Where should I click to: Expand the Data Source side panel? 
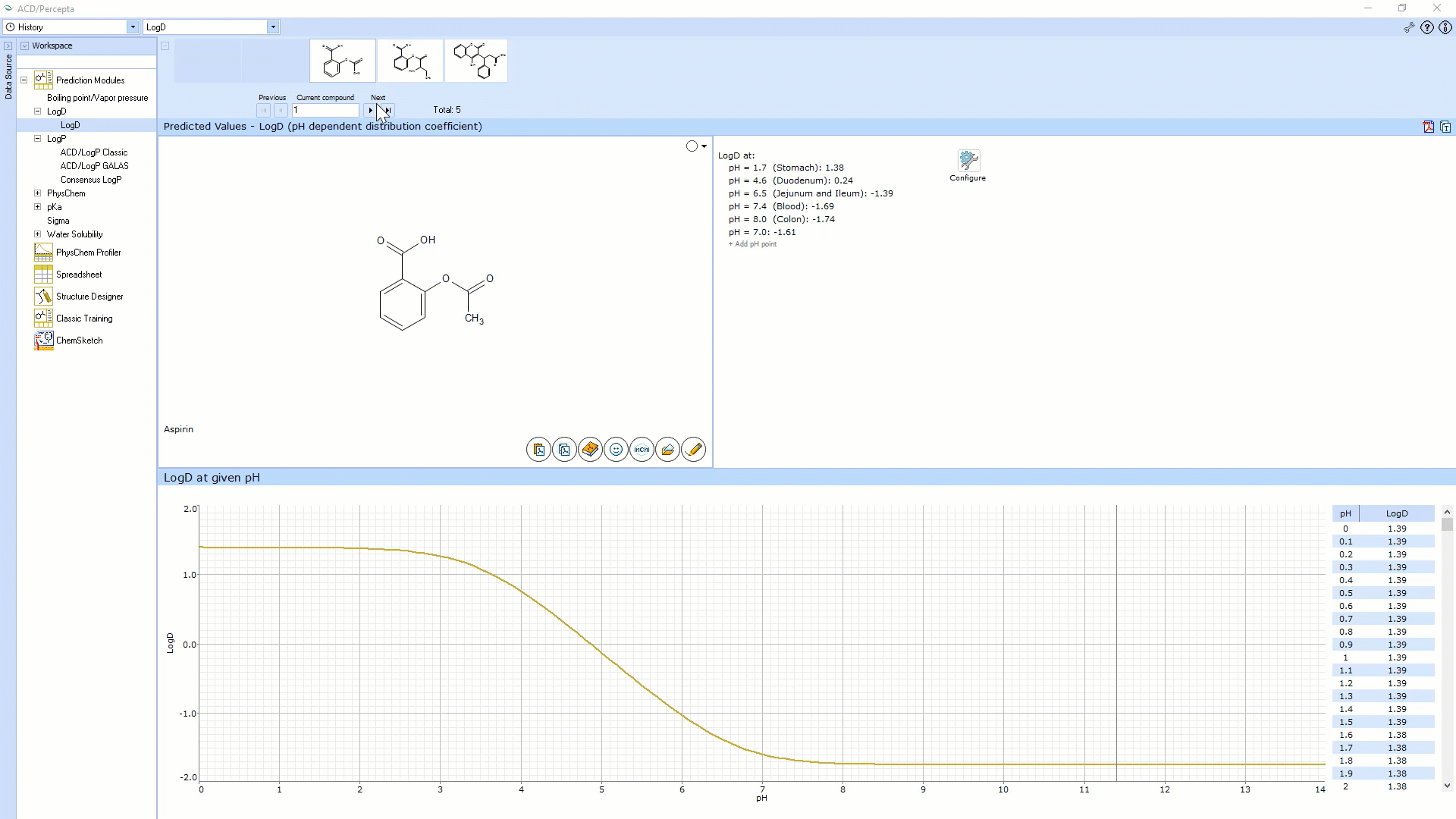pos(8,45)
